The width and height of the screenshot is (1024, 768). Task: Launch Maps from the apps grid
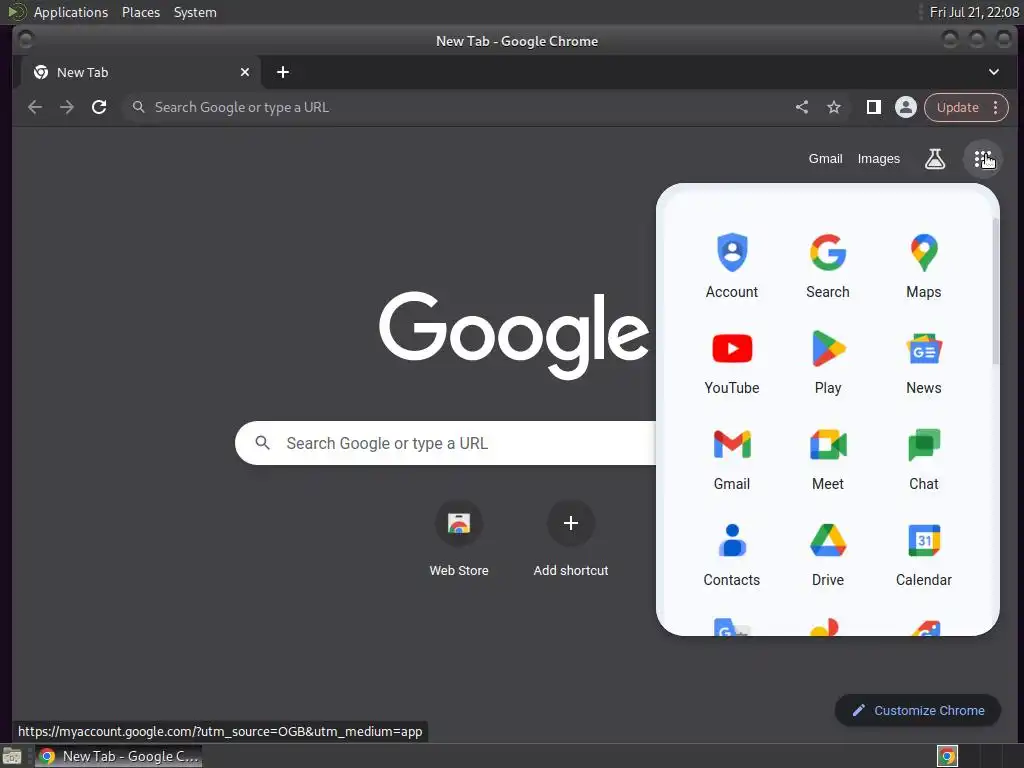pyautogui.click(x=923, y=265)
